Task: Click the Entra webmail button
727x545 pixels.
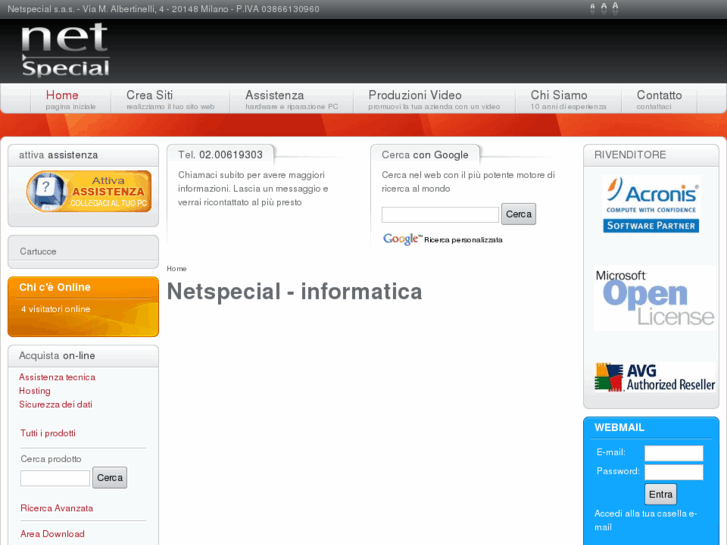Action: [660, 494]
